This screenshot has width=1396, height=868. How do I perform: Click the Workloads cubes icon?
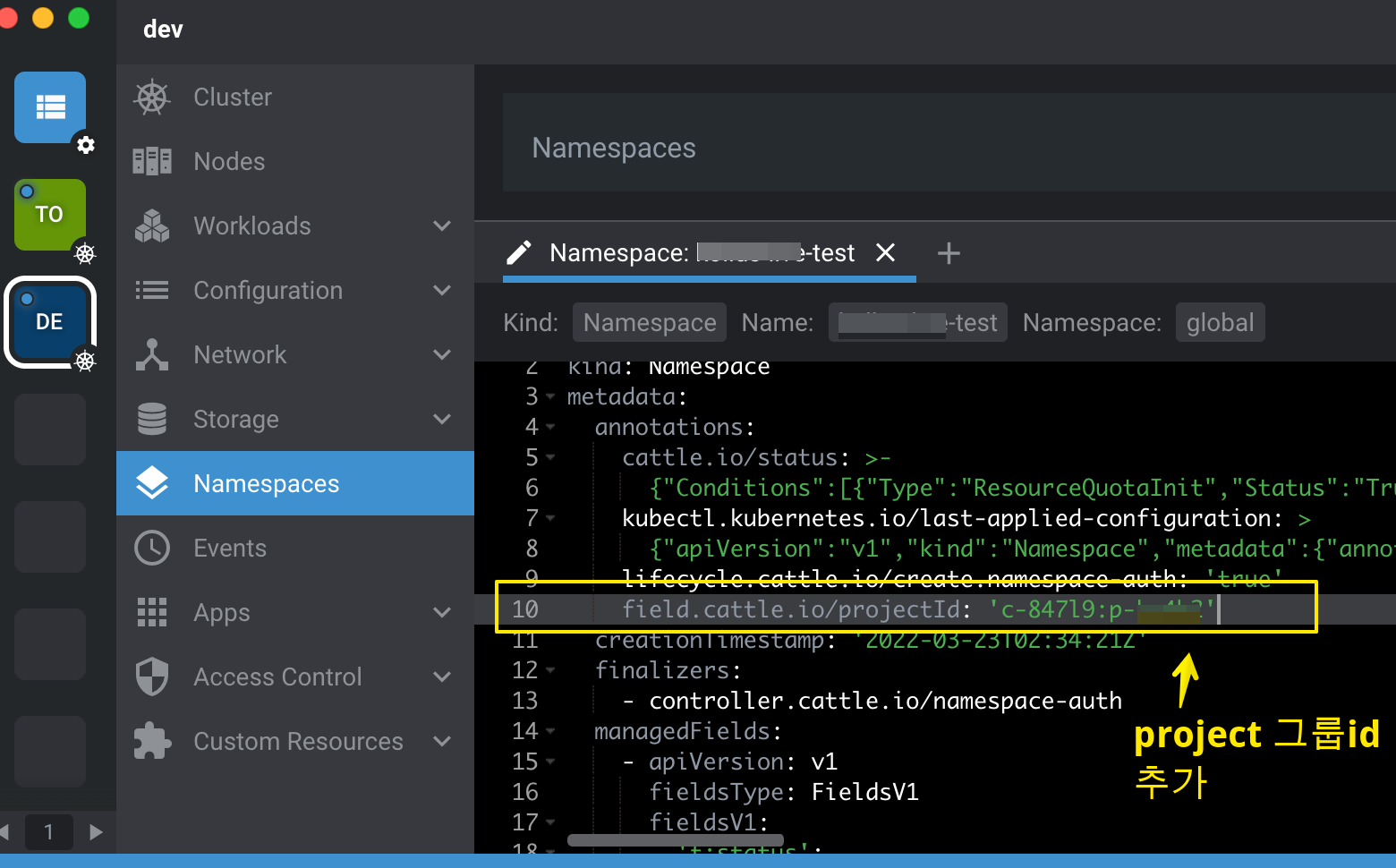tap(152, 226)
